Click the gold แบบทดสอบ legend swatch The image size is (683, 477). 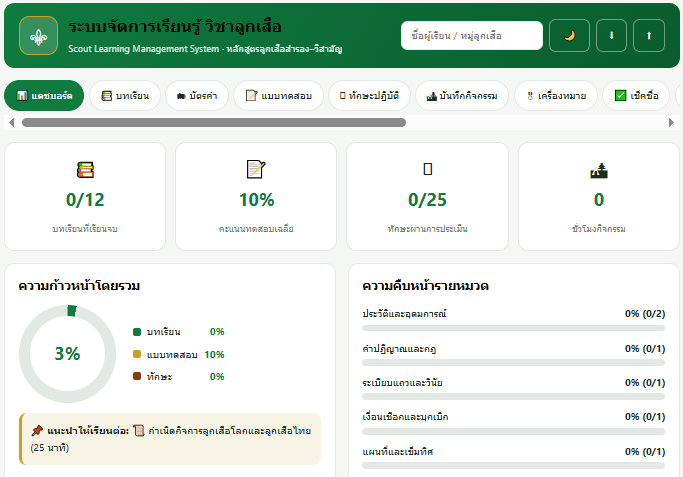click(137, 354)
